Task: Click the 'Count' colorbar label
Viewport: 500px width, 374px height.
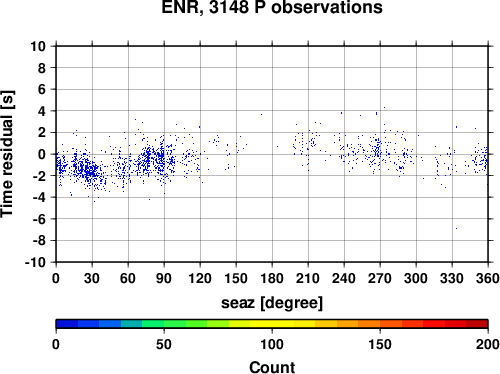Action: (272, 367)
